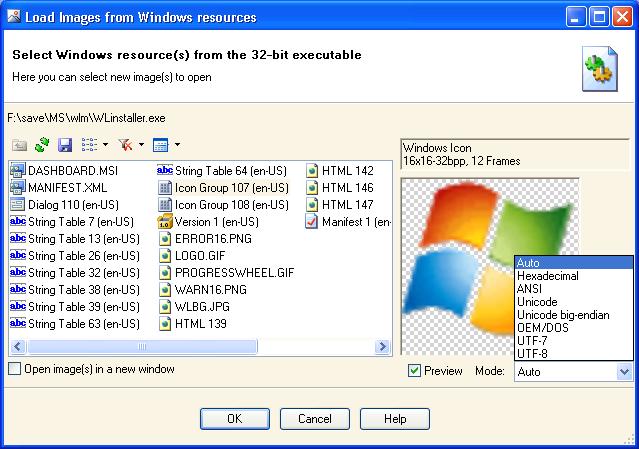Click the go-back folder toolbar icon
639x449 pixels.
pos(20,145)
